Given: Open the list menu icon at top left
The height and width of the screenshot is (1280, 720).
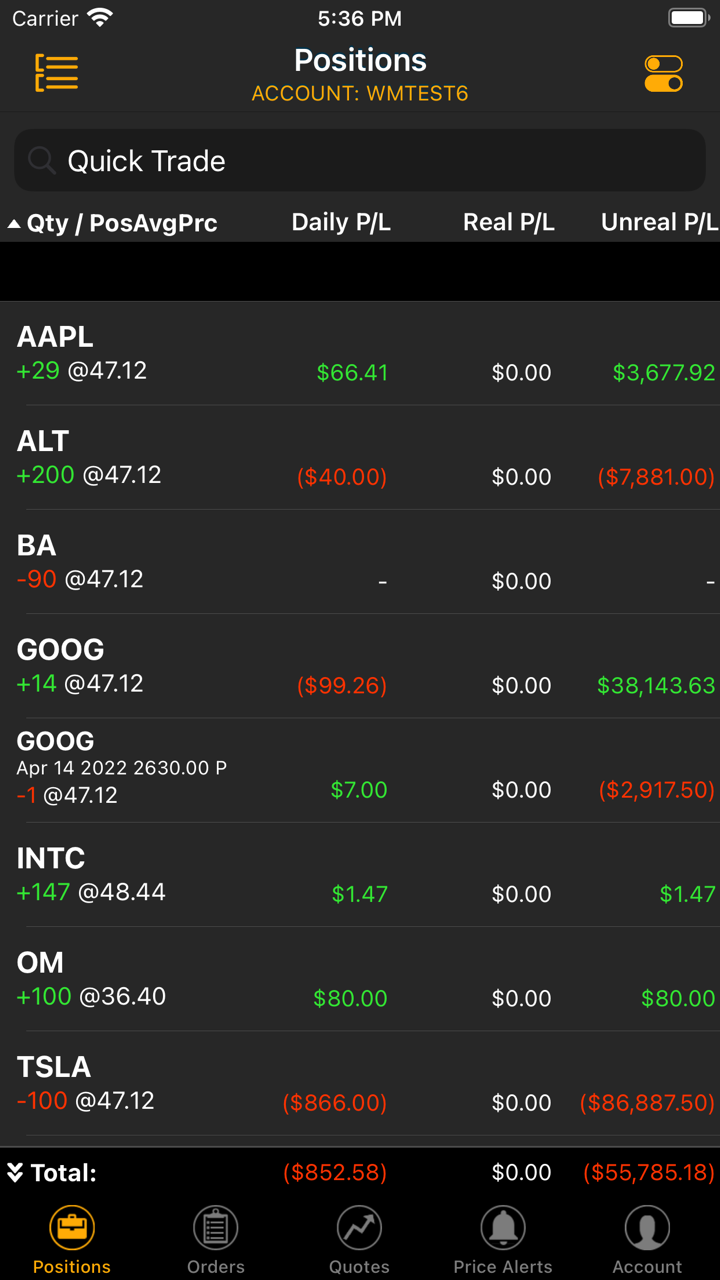Looking at the screenshot, I should (56, 73).
